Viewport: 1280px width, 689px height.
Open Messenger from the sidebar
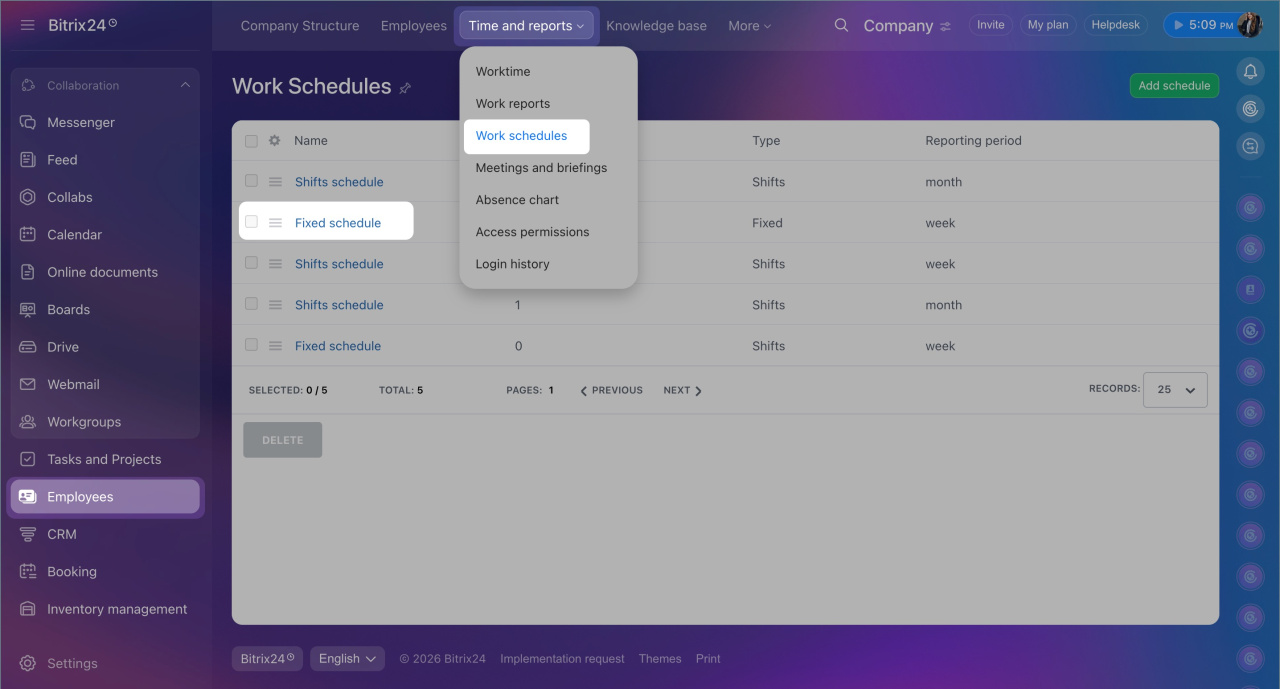pyautogui.click(x=80, y=122)
